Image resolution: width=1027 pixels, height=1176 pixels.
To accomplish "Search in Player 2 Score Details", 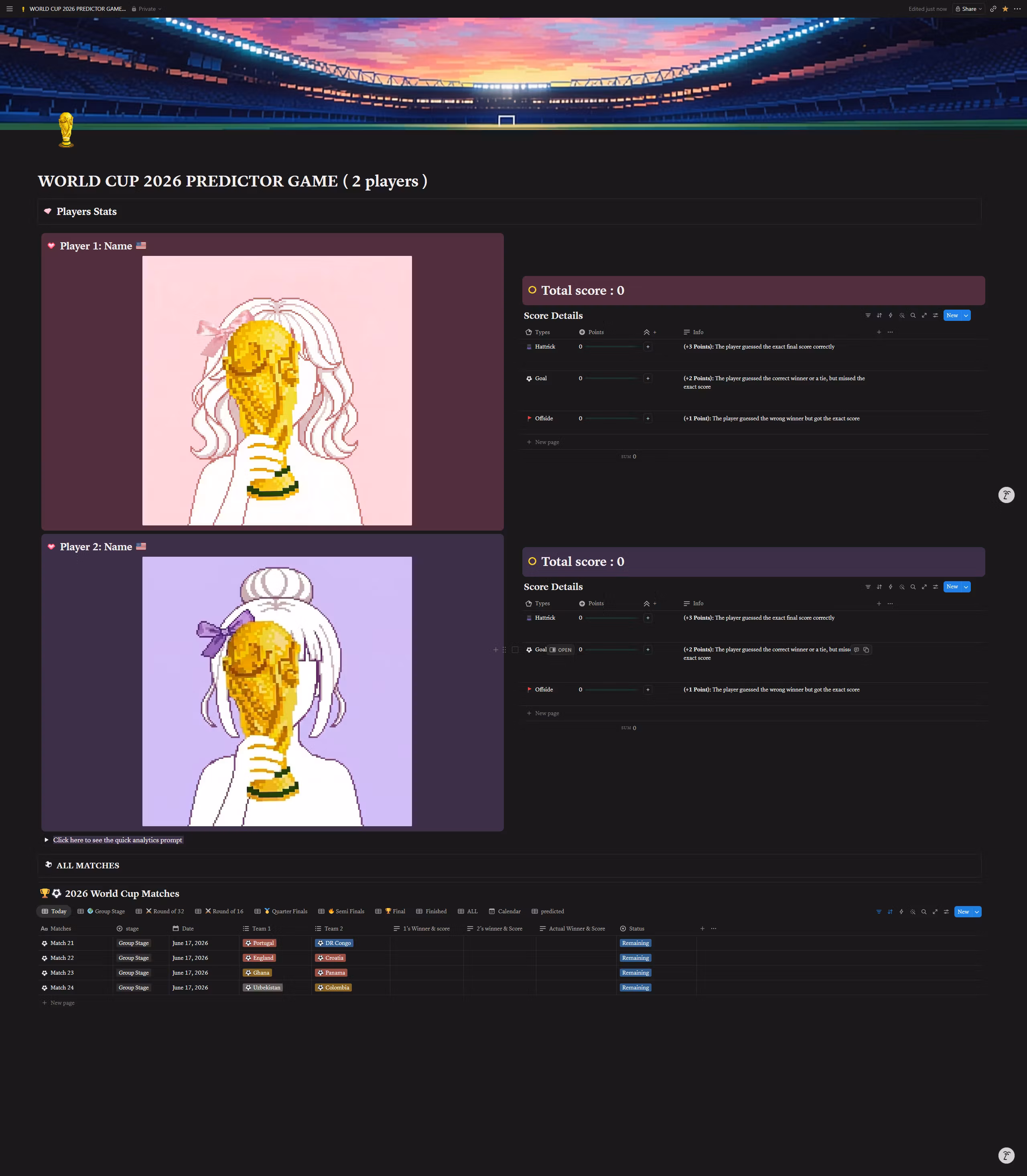I will [913, 586].
